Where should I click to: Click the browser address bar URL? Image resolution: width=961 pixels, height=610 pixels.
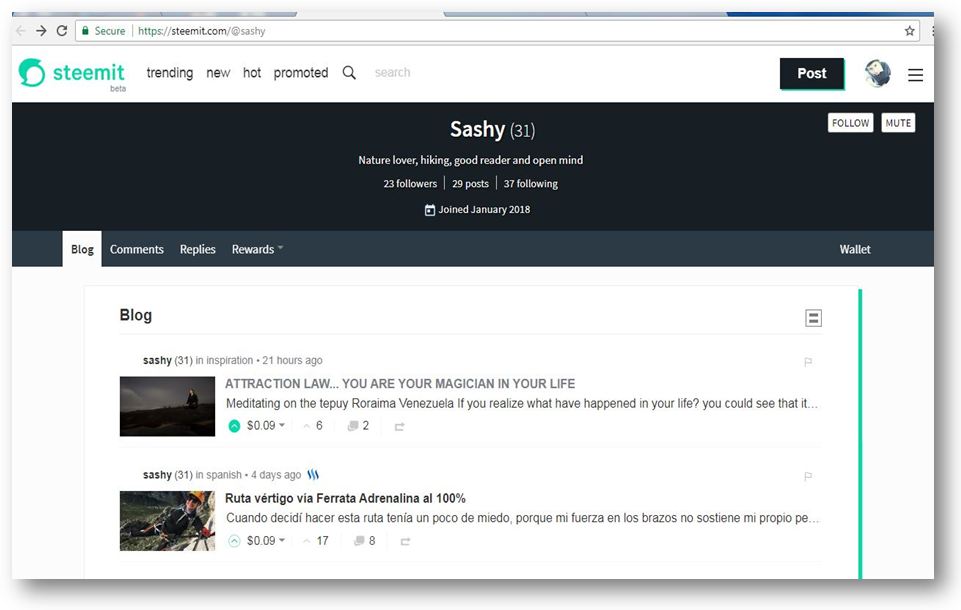pyautogui.click(x=202, y=31)
